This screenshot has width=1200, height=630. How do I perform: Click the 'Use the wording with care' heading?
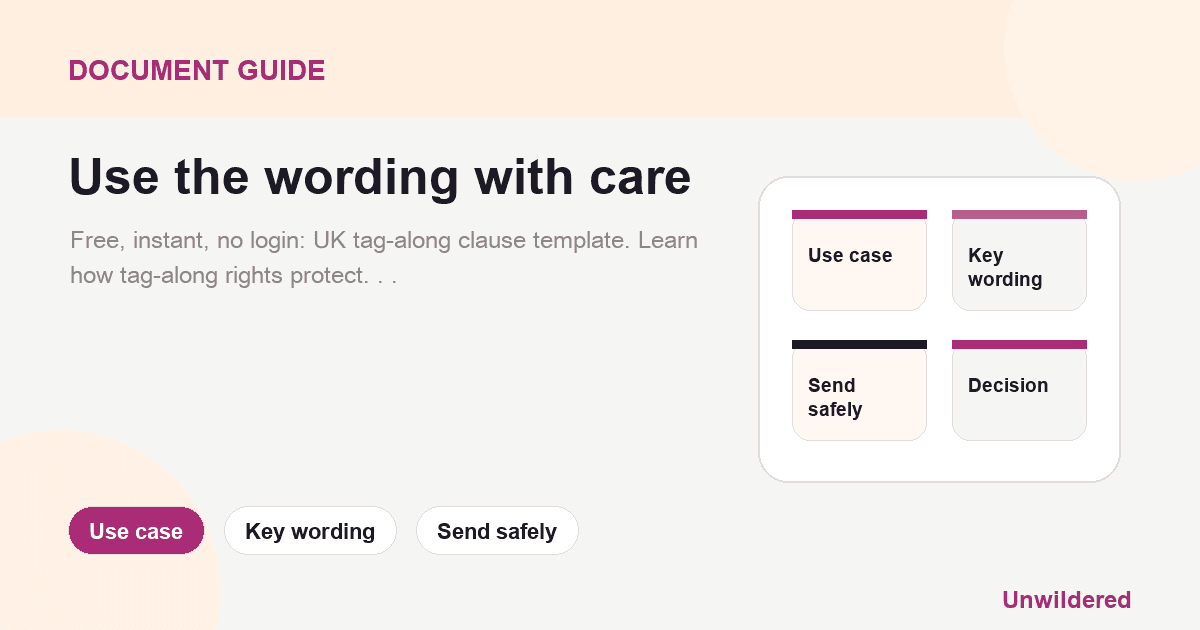(380, 177)
